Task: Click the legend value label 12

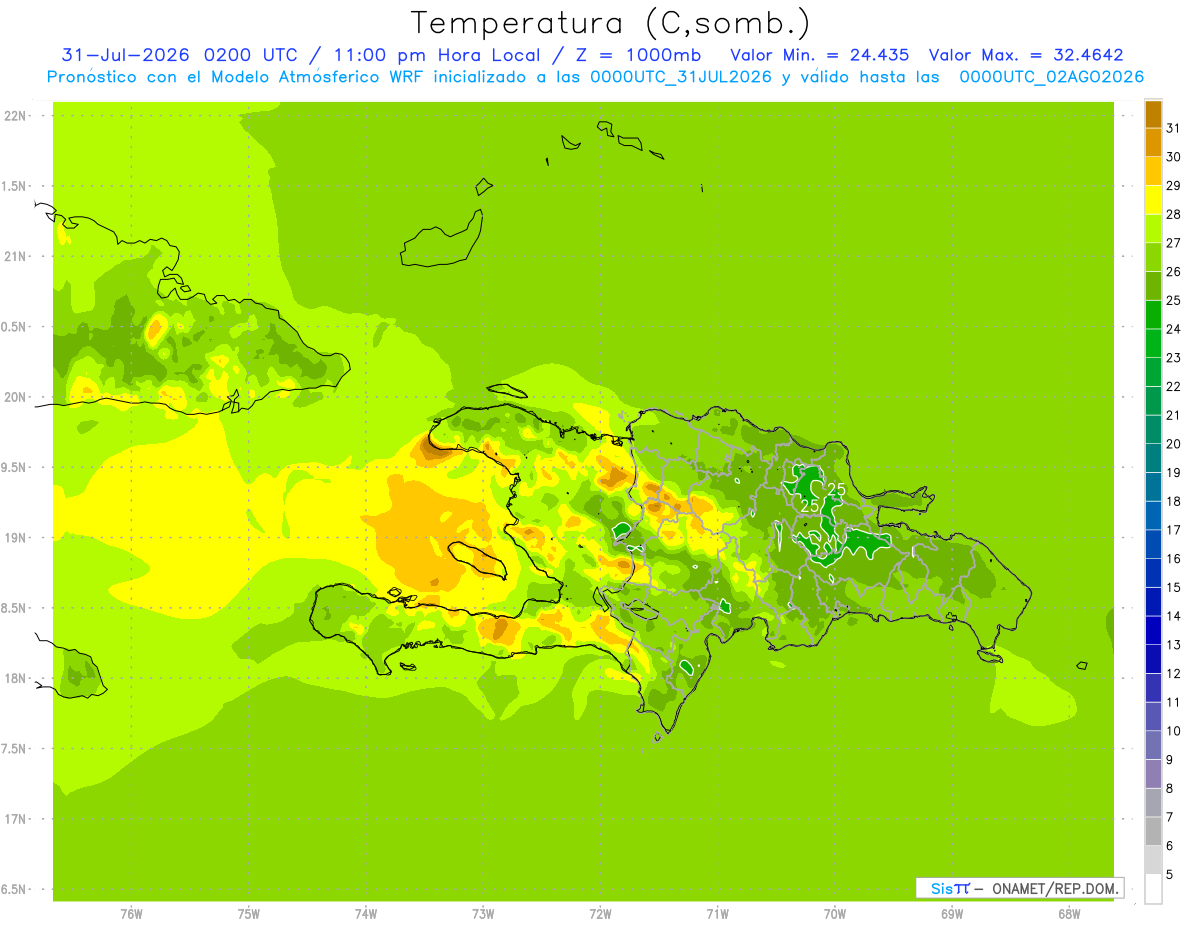Action: (x=1173, y=673)
